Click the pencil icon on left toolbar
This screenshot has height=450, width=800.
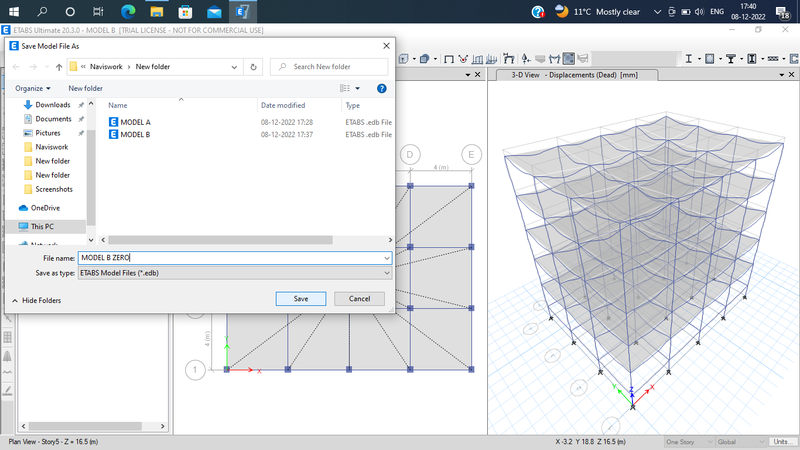click(x=8, y=391)
